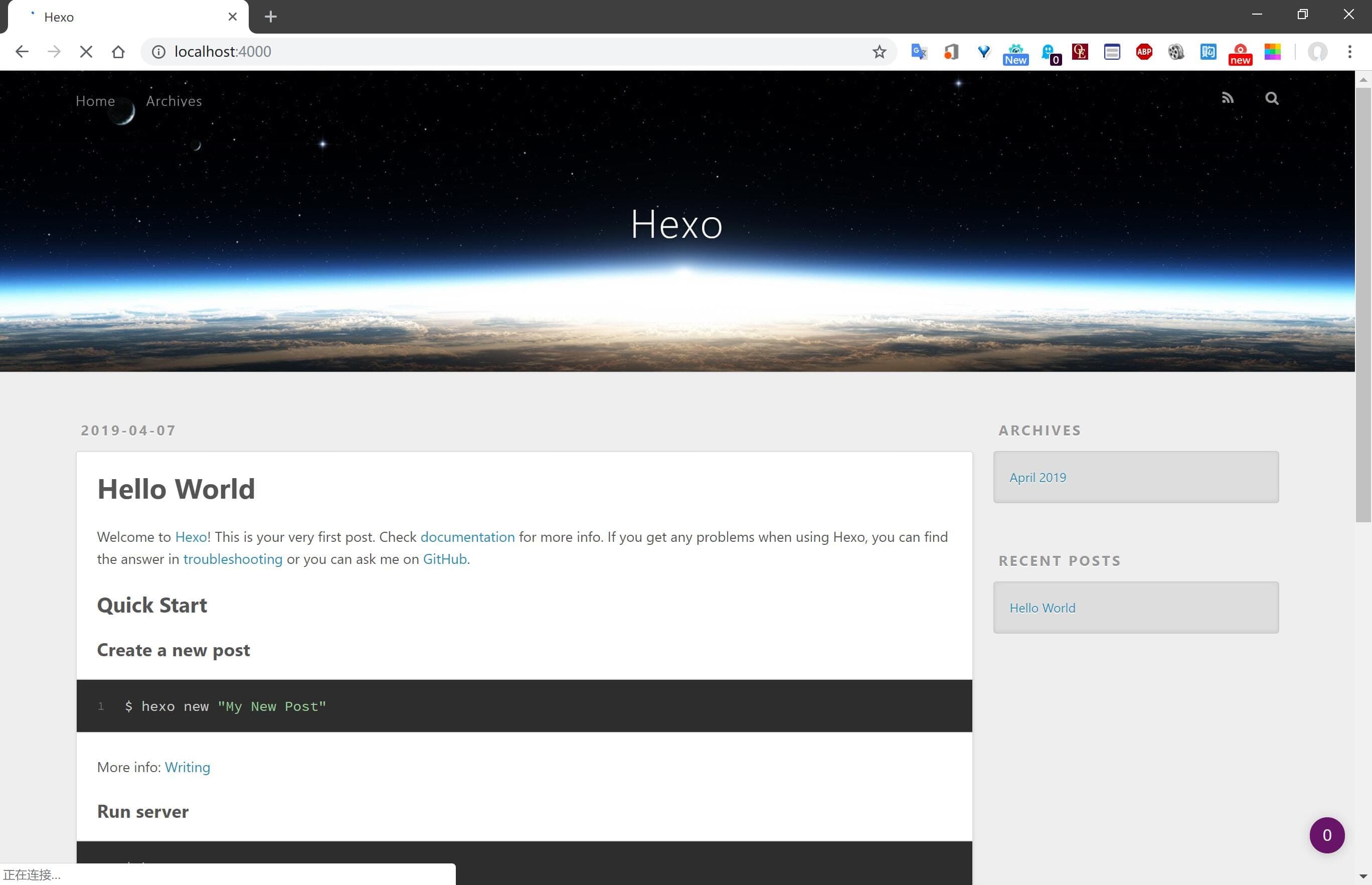Click the RSS feed icon in the header
Image resolution: width=1372 pixels, height=885 pixels.
tap(1227, 98)
